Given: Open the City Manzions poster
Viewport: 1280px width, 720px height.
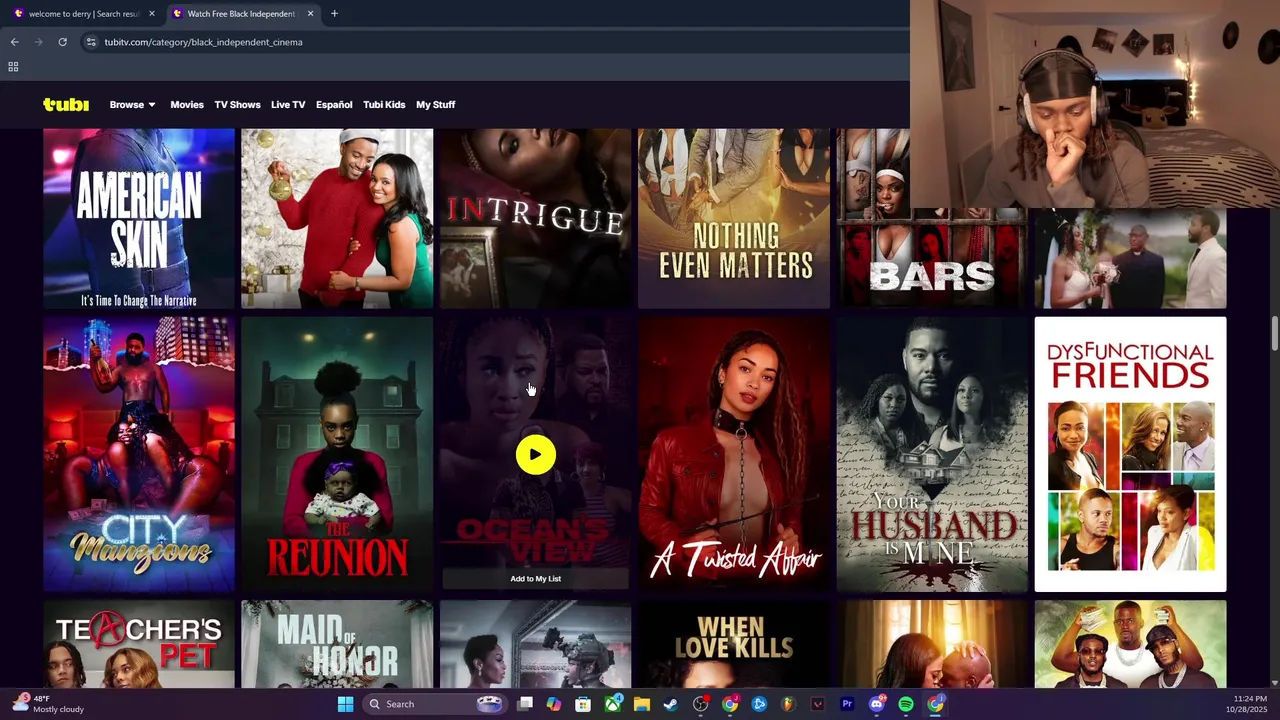Looking at the screenshot, I should coord(139,454).
